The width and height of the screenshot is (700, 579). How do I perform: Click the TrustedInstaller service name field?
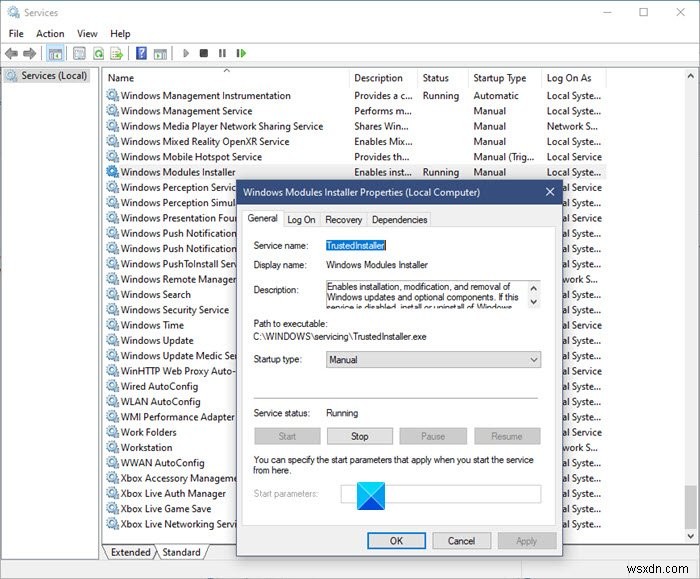tap(356, 246)
